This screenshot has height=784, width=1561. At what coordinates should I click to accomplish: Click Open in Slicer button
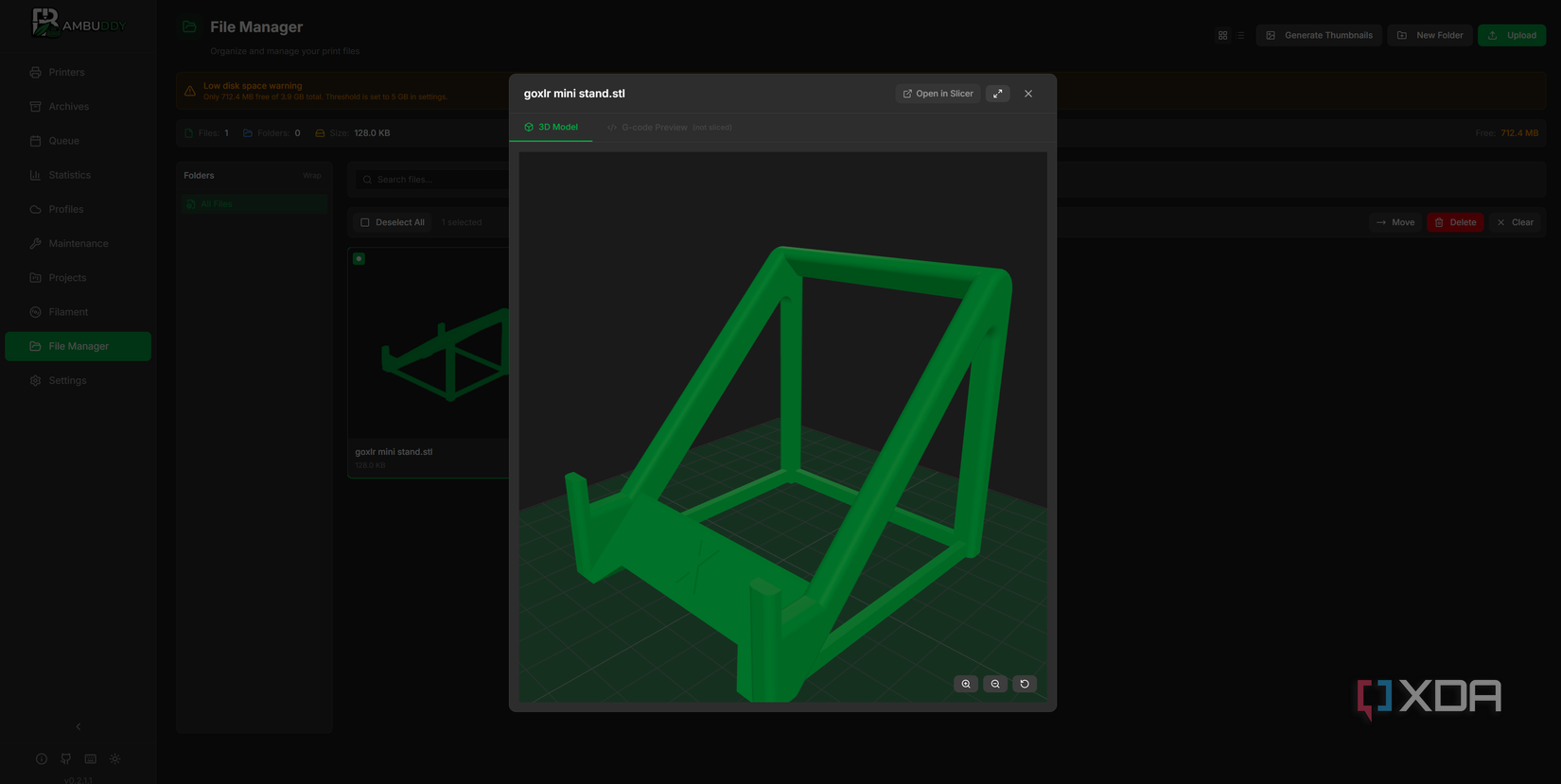pos(938,94)
